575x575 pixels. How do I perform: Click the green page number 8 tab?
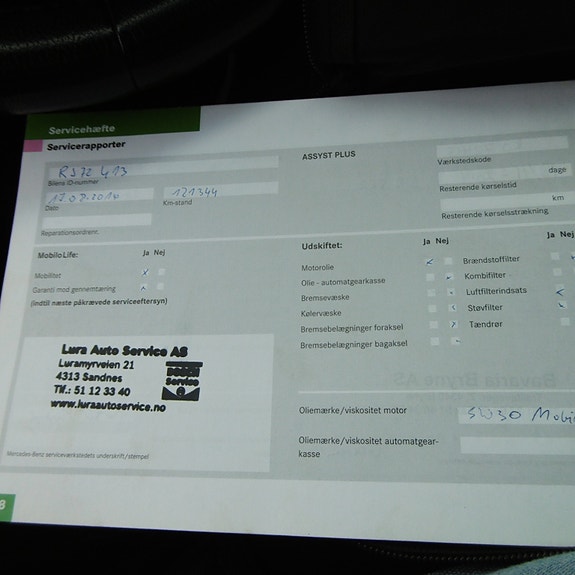click(7, 507)
